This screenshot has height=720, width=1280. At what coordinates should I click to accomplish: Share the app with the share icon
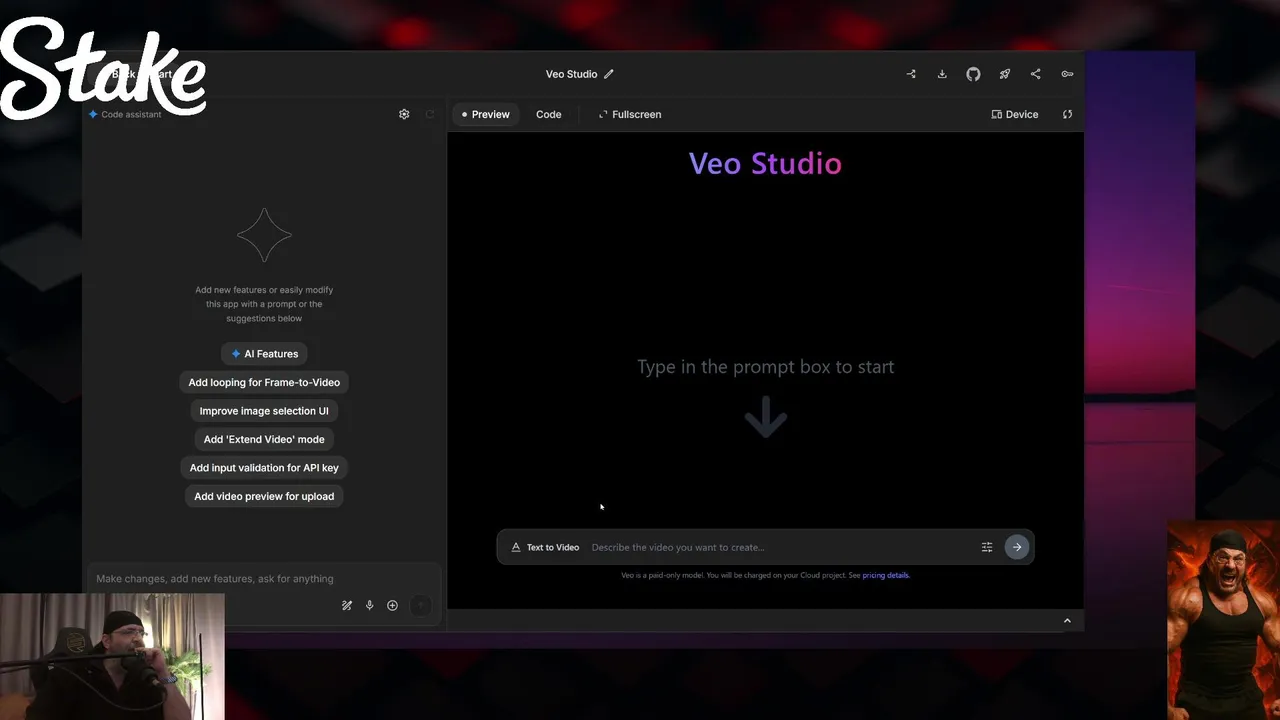point(1035,74)
